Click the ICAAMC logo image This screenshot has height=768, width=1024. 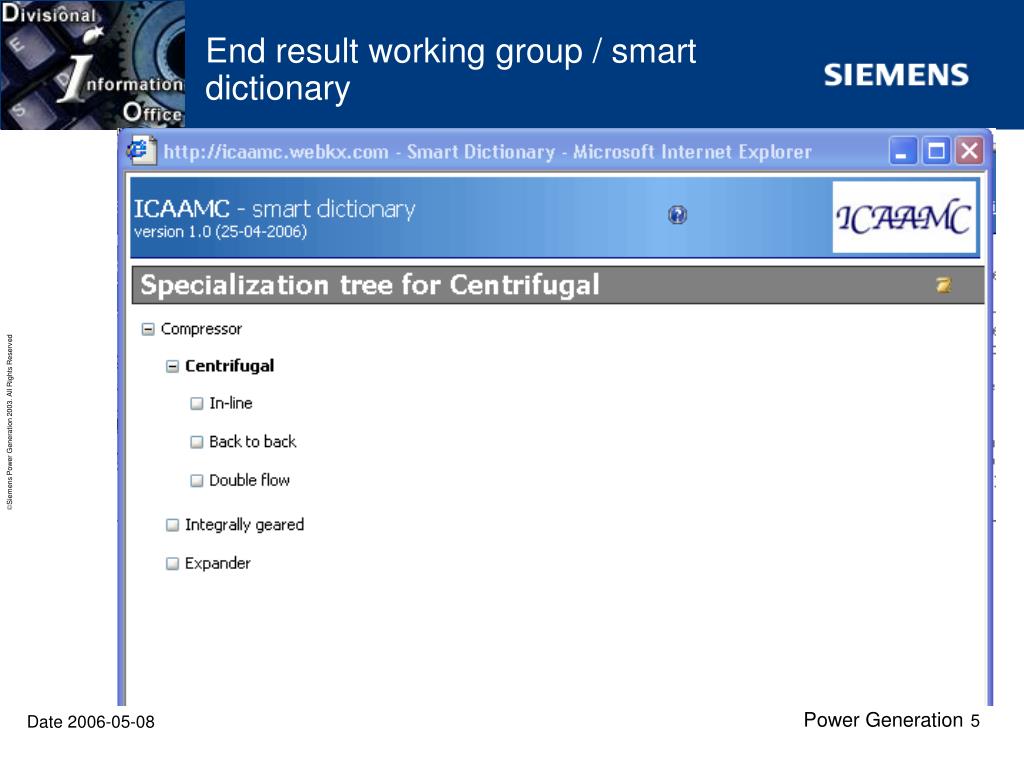[x=904, y=217]
